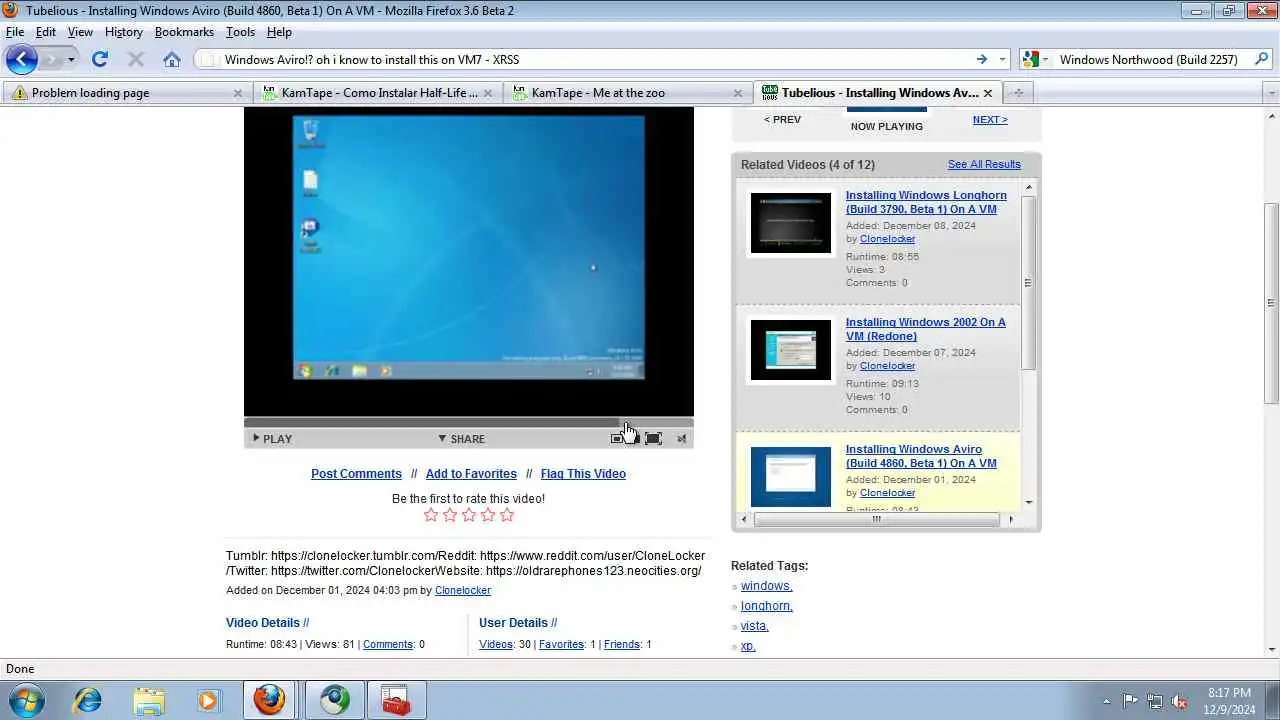
Task: Click the Post Comments link
Action: pyautogui.click(x=356, y=474)
